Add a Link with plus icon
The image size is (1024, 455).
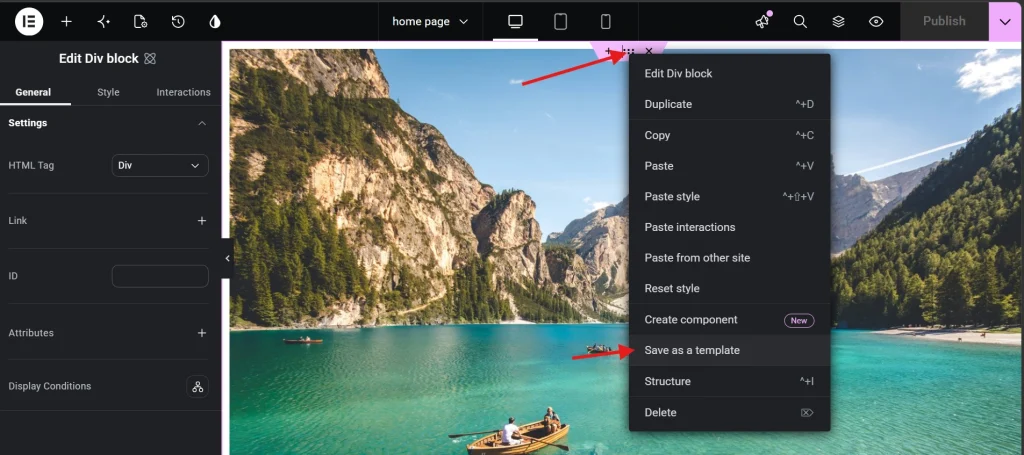[202, 221]
